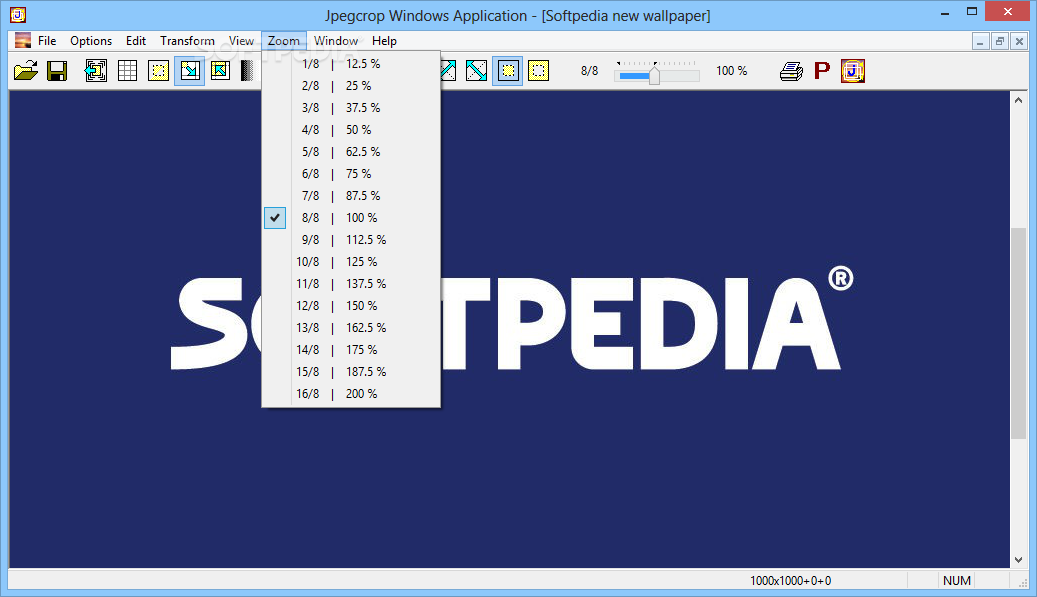Image resolution: width=1037 pixels, height=597 pixels.
Task: Select 5/8 zoom 62.5 %
Action: pyautogui.click(x=351, y=151)
